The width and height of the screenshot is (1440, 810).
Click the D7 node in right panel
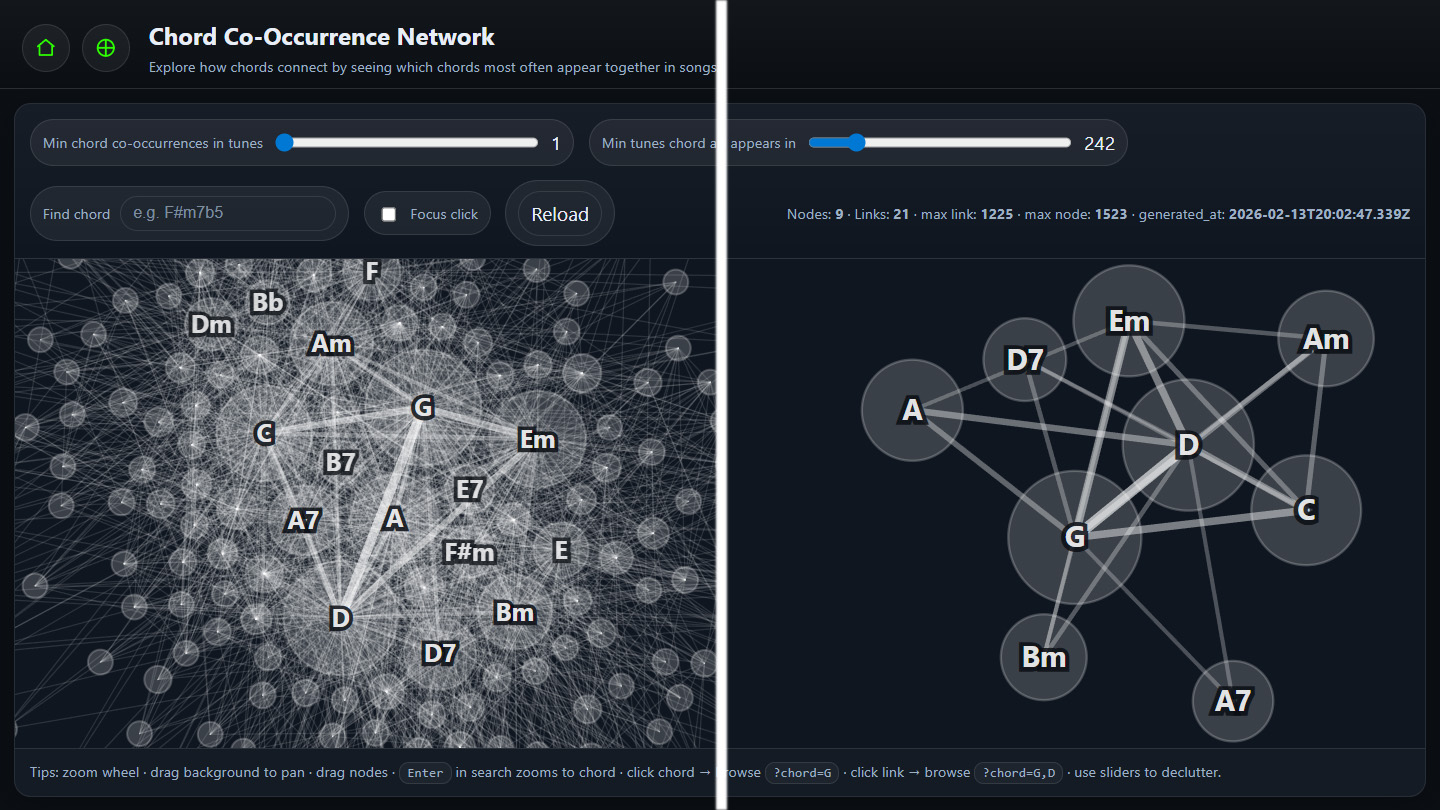point(1024,359)
